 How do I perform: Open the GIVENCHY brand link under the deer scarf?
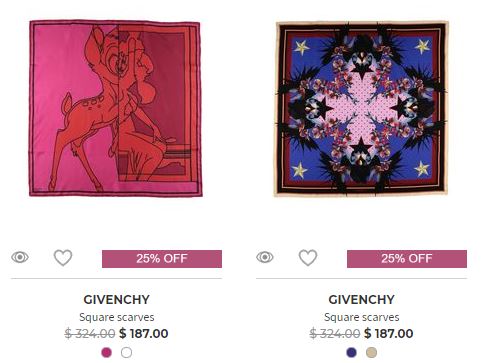[x=116, y=299]
